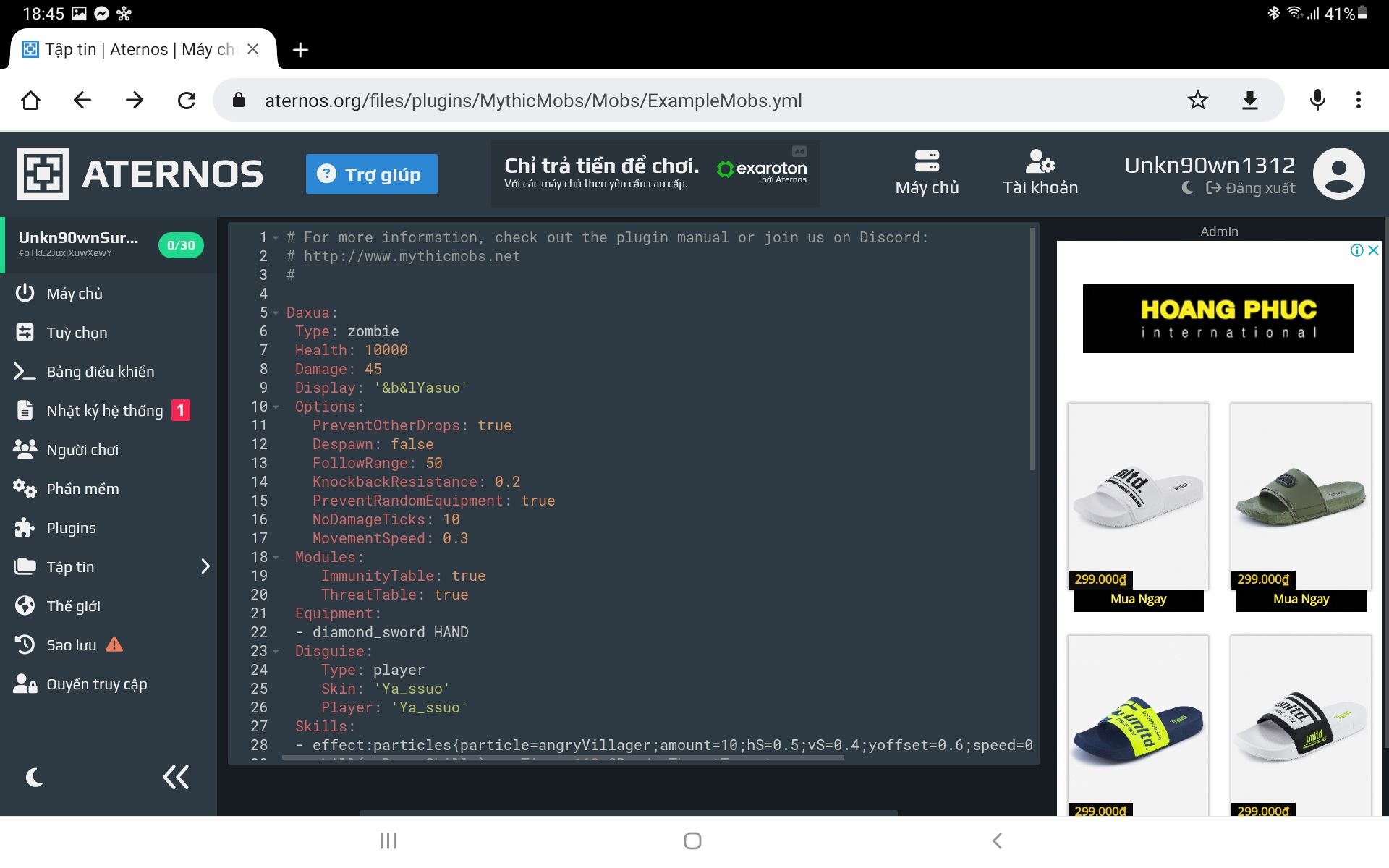Viewport: 1389px width, 868px height.
Task: Expand the Tập tin sidebar chevron
Action: pyautogui.click(x=205, y=566)
